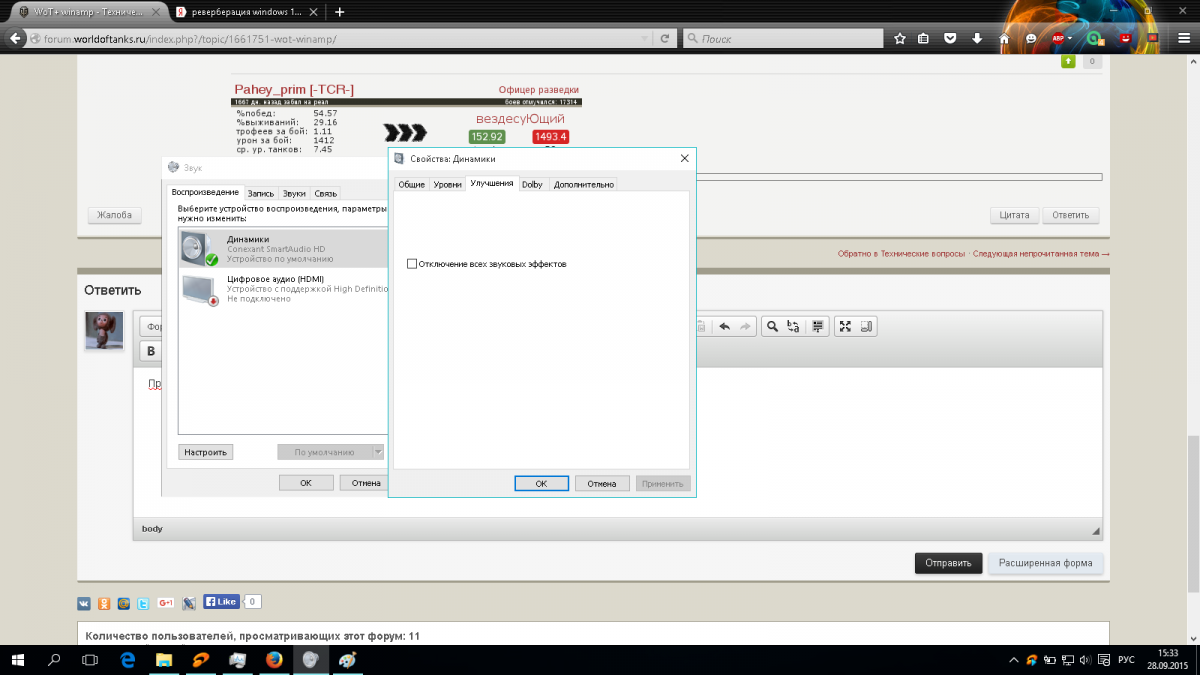The image size is (1200, 675).
Task: Click OK in the Звук window
Action: (x=306, y=482)
